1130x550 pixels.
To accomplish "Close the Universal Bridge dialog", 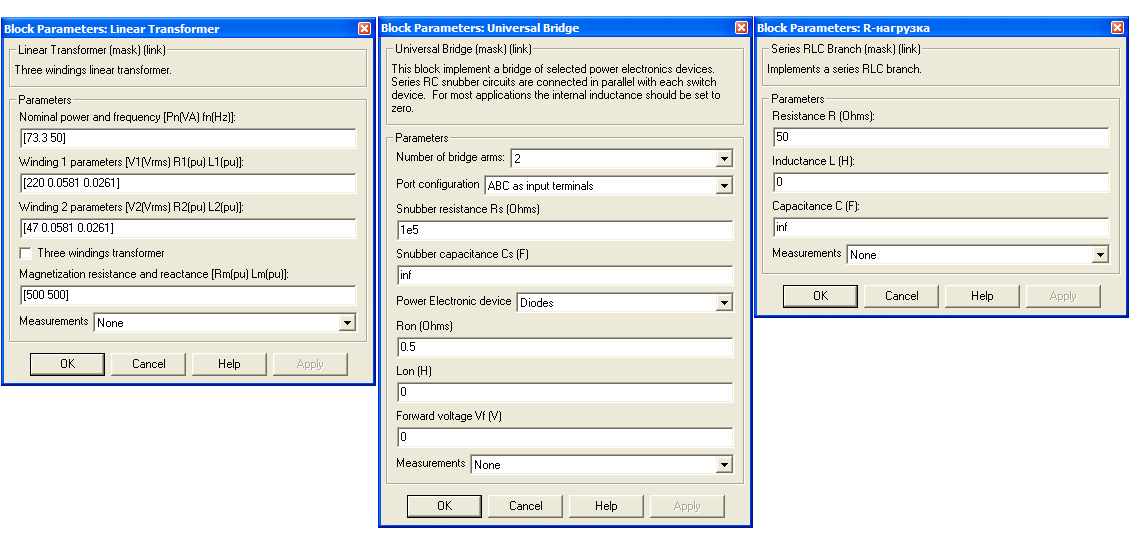I will pos(741,28).
